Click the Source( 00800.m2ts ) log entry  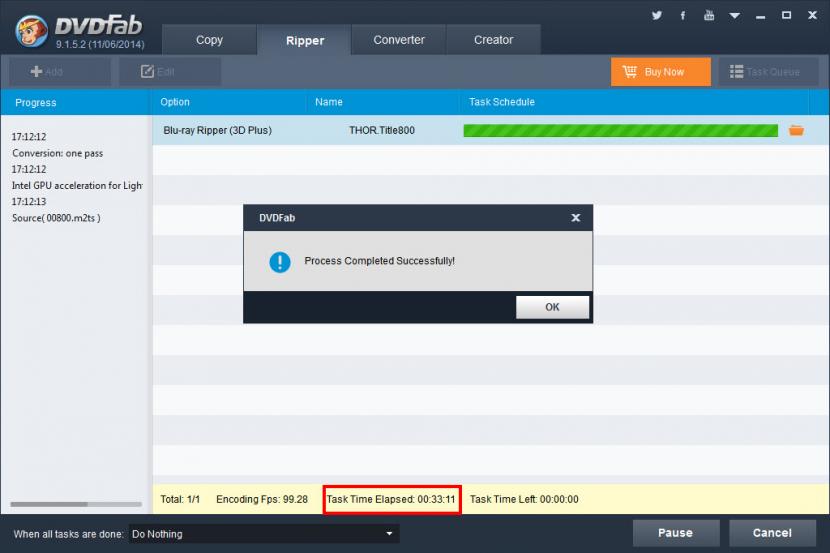[x=56, y=218]
